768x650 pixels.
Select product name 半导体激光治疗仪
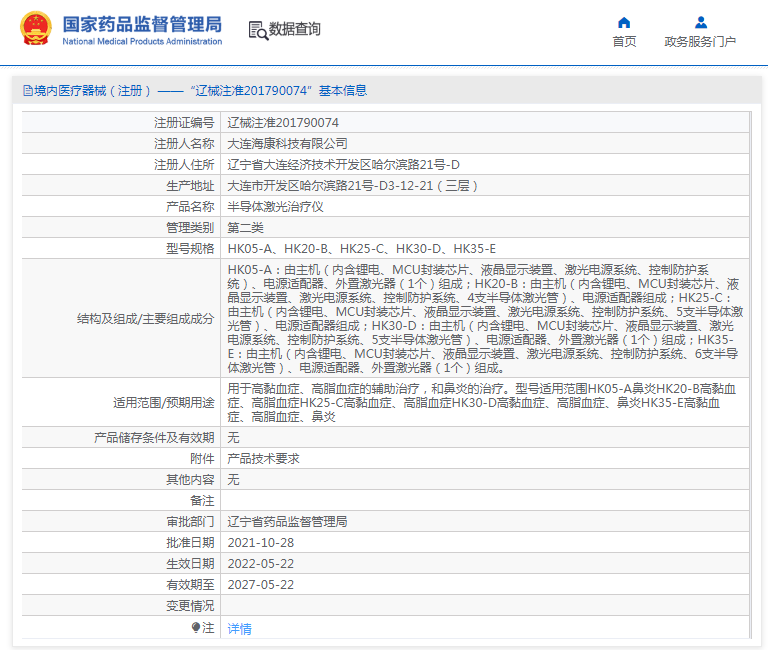coord(276,207)
